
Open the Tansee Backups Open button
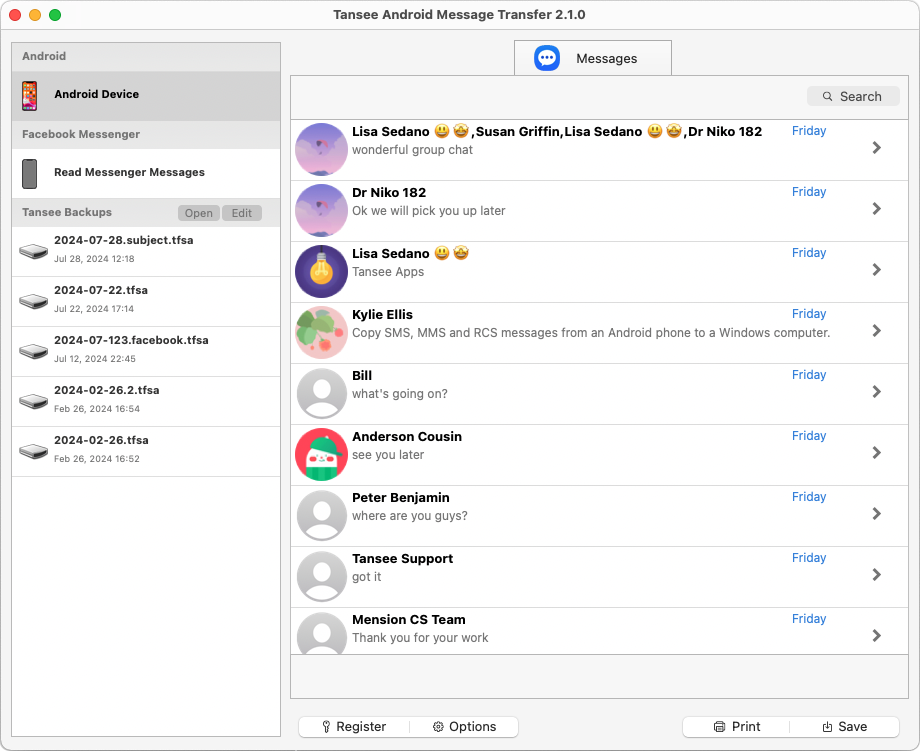(x=199, y=213)
